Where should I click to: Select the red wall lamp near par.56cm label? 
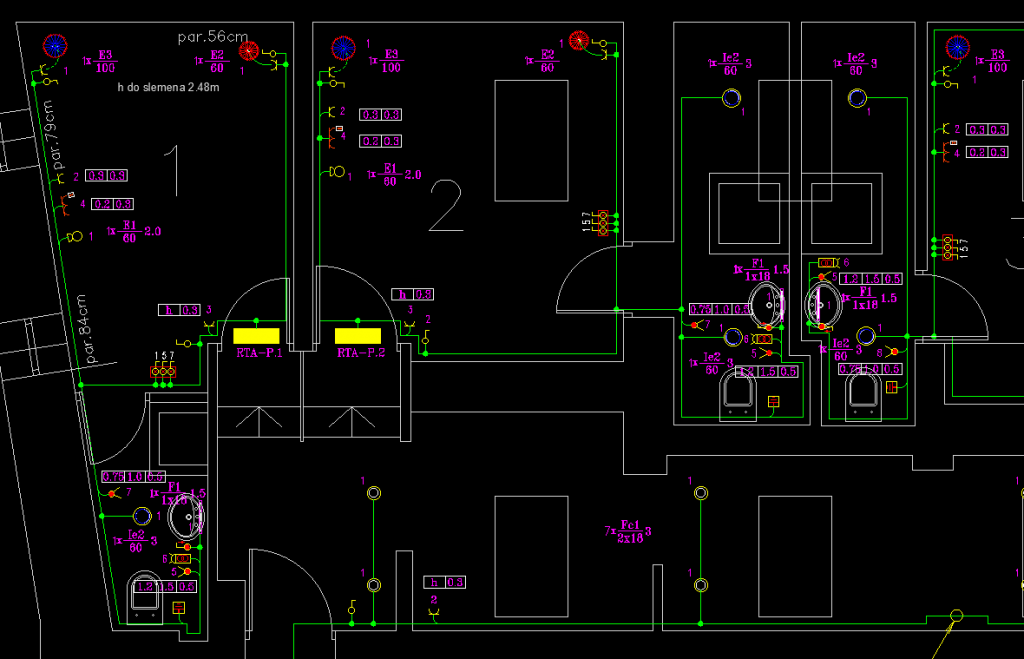click(248, 50)
